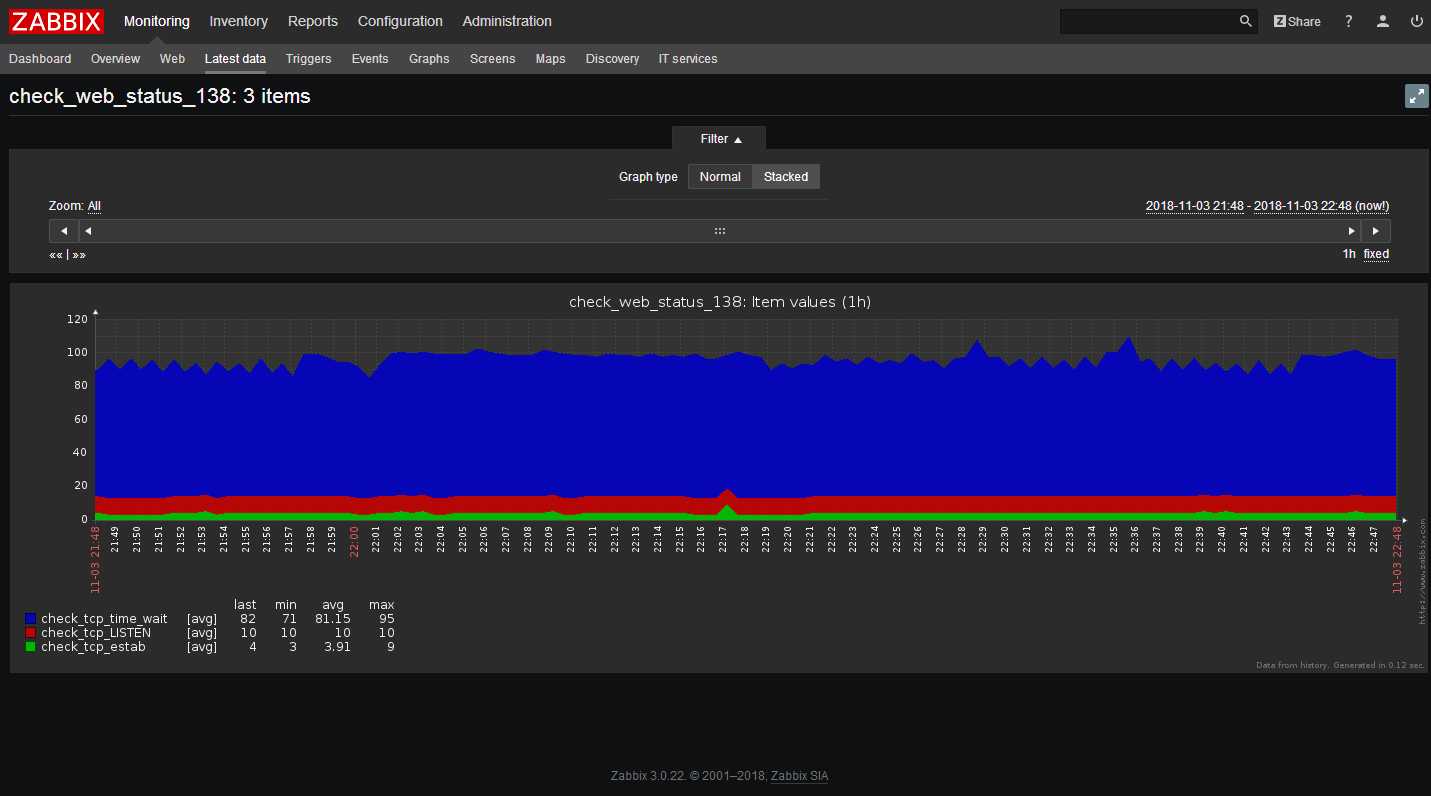Click the Zabbix logo

[57, 21]
